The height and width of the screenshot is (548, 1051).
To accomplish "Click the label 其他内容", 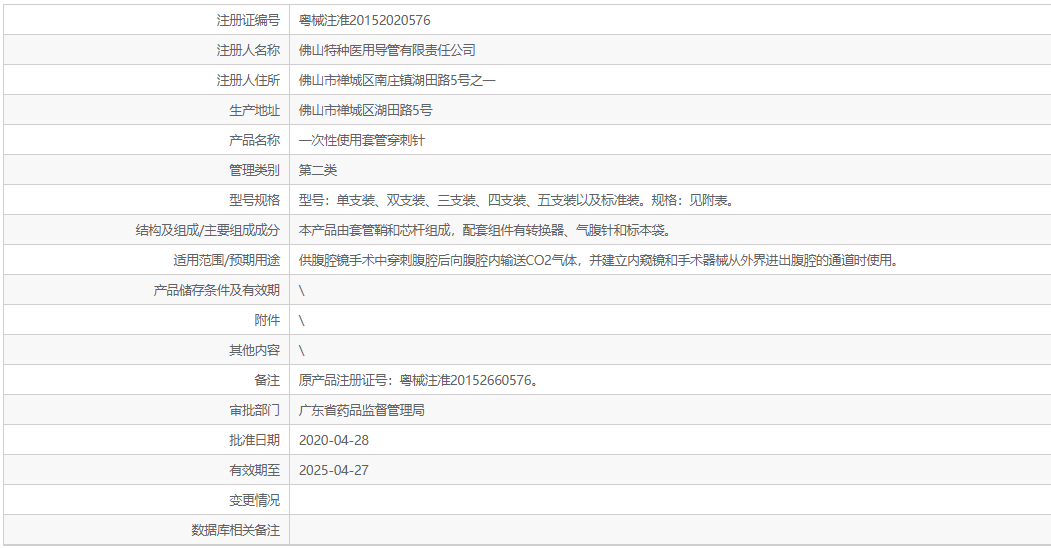I will 254,350.
